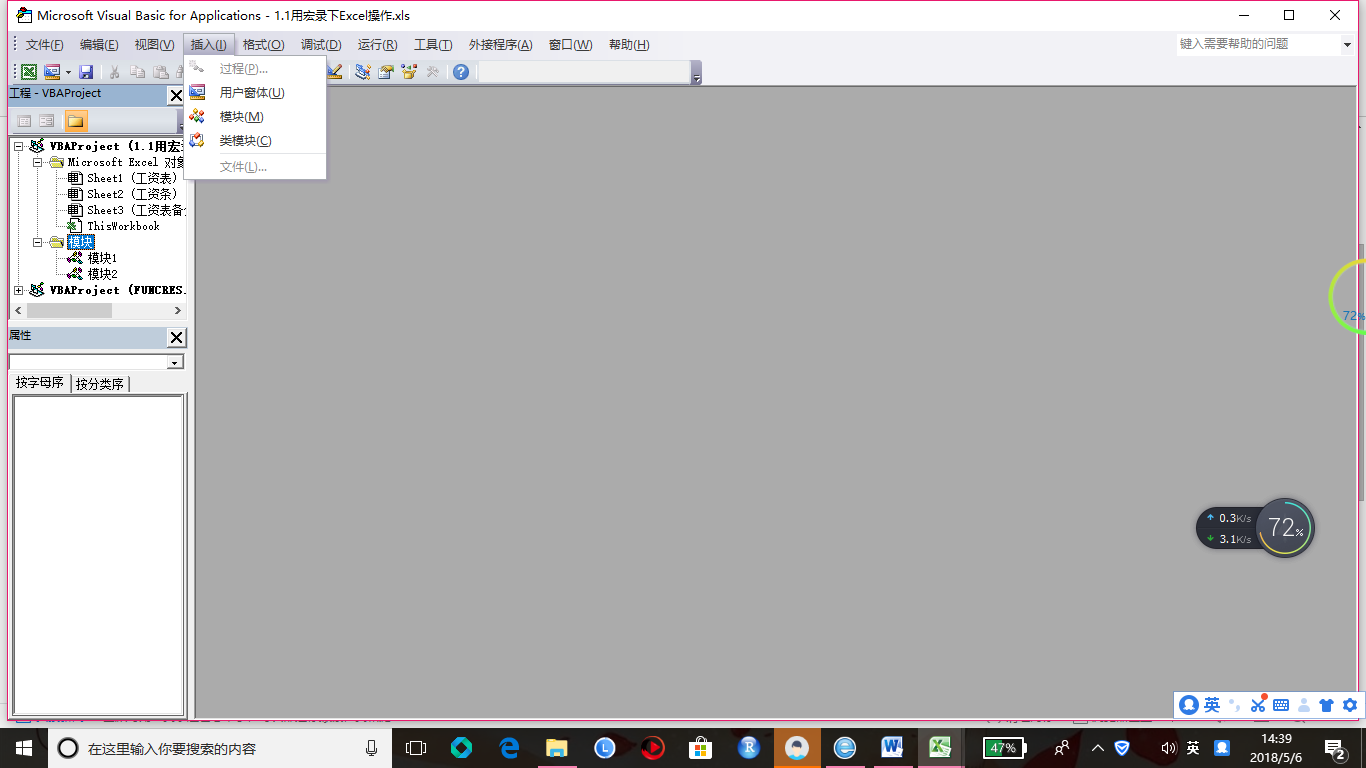Screen dimensions: 1366x768
Task: Select 模块2 in project tree
Action: [x=102, y=274]
